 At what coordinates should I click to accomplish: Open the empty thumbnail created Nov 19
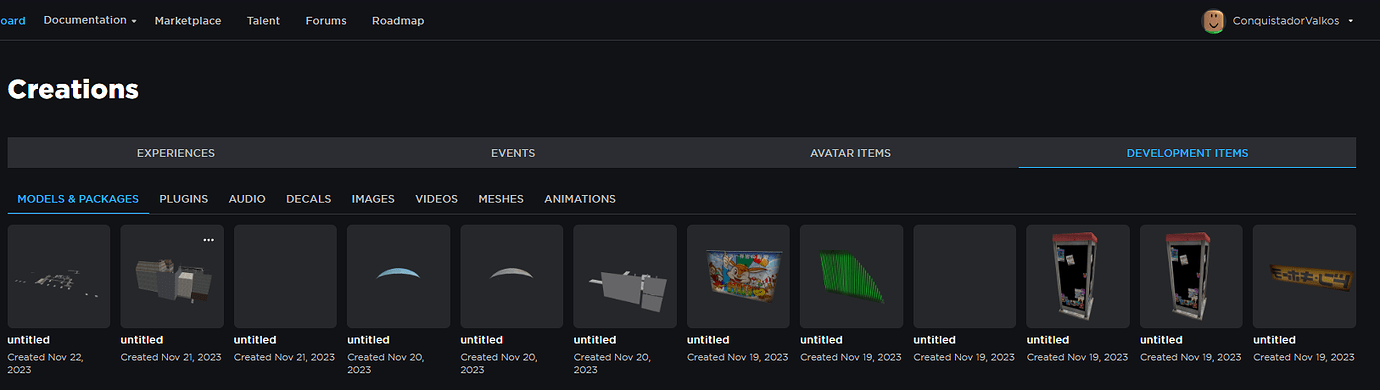[x=965, y=276]
